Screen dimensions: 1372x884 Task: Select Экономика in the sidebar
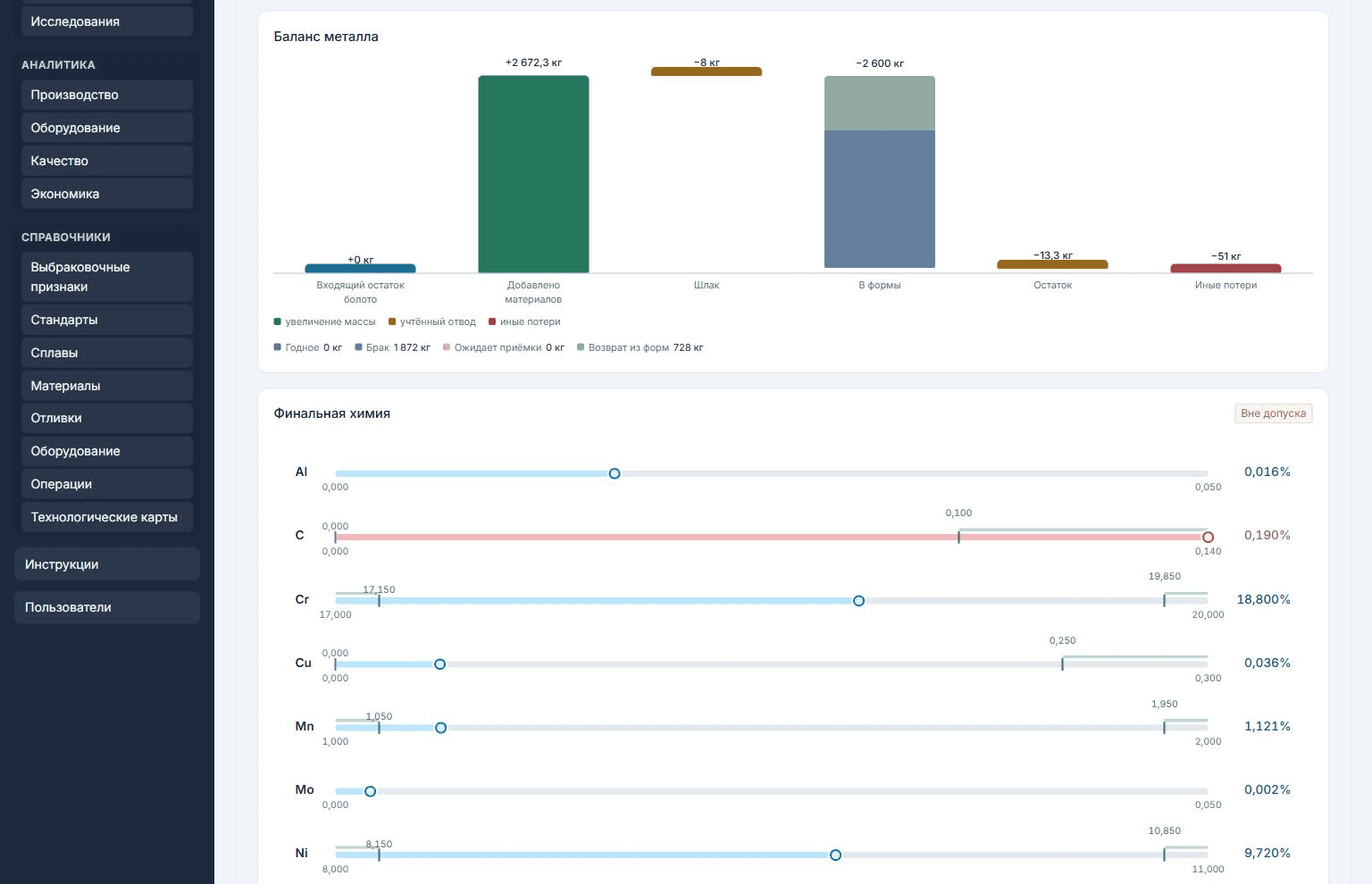click(107, 194)
